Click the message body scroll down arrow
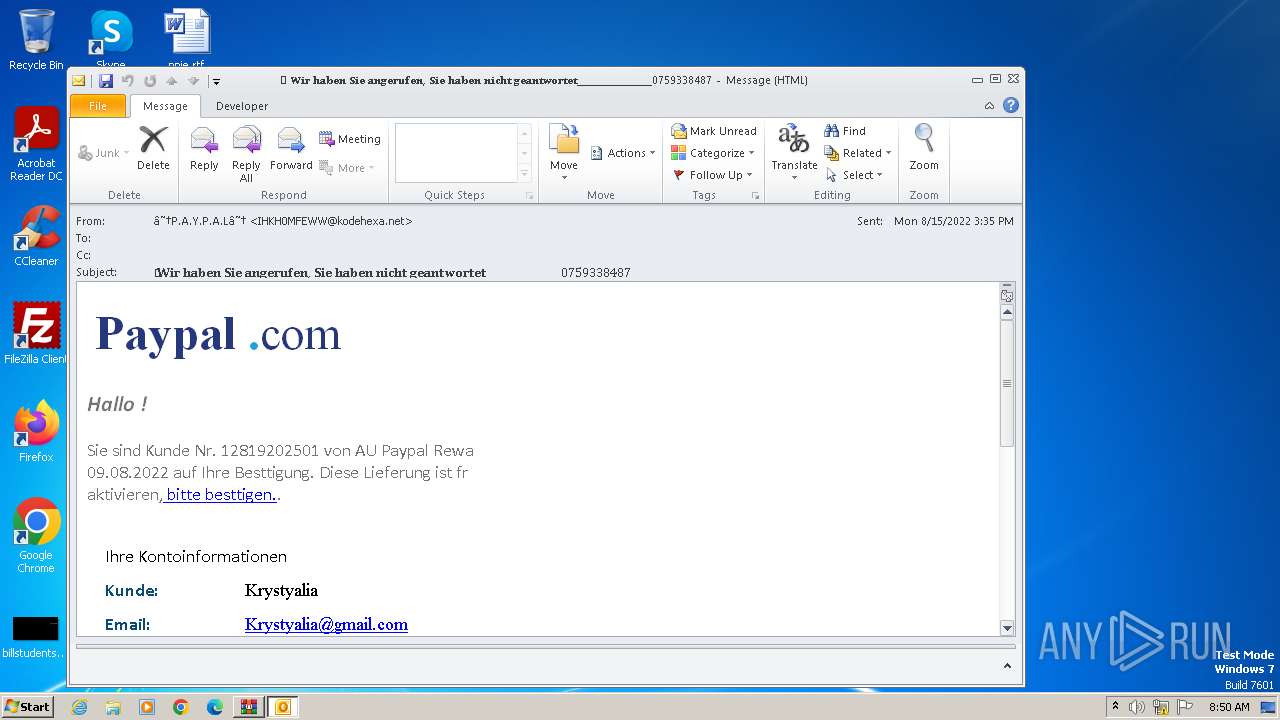The image size is (1280, 720). [1007, 628]
